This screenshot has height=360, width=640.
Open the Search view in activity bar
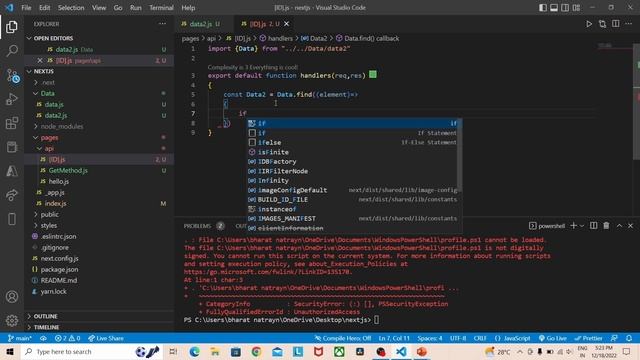coord(12,51)
